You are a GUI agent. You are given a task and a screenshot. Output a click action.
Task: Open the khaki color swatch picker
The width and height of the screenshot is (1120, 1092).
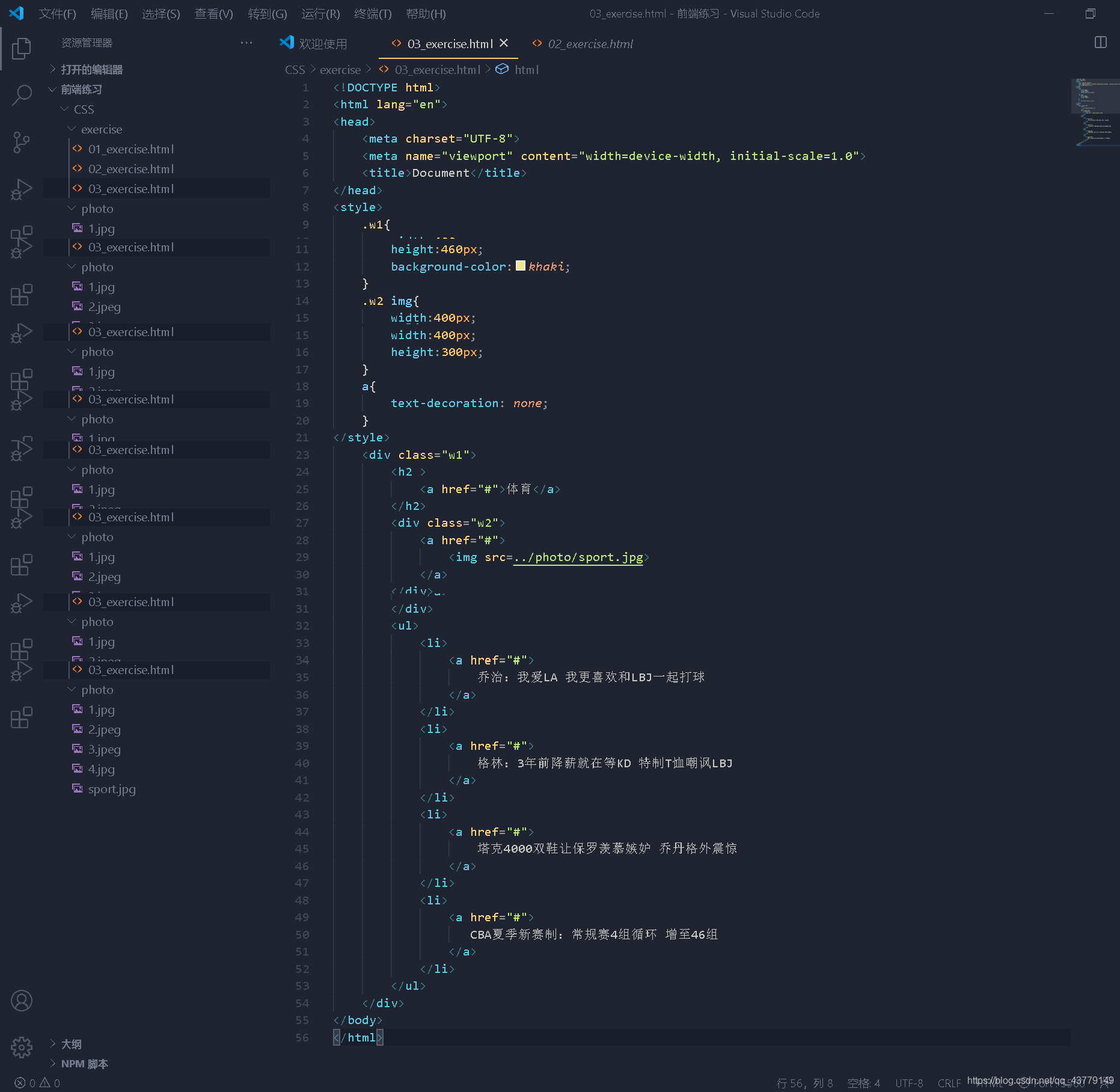[521, 266]
